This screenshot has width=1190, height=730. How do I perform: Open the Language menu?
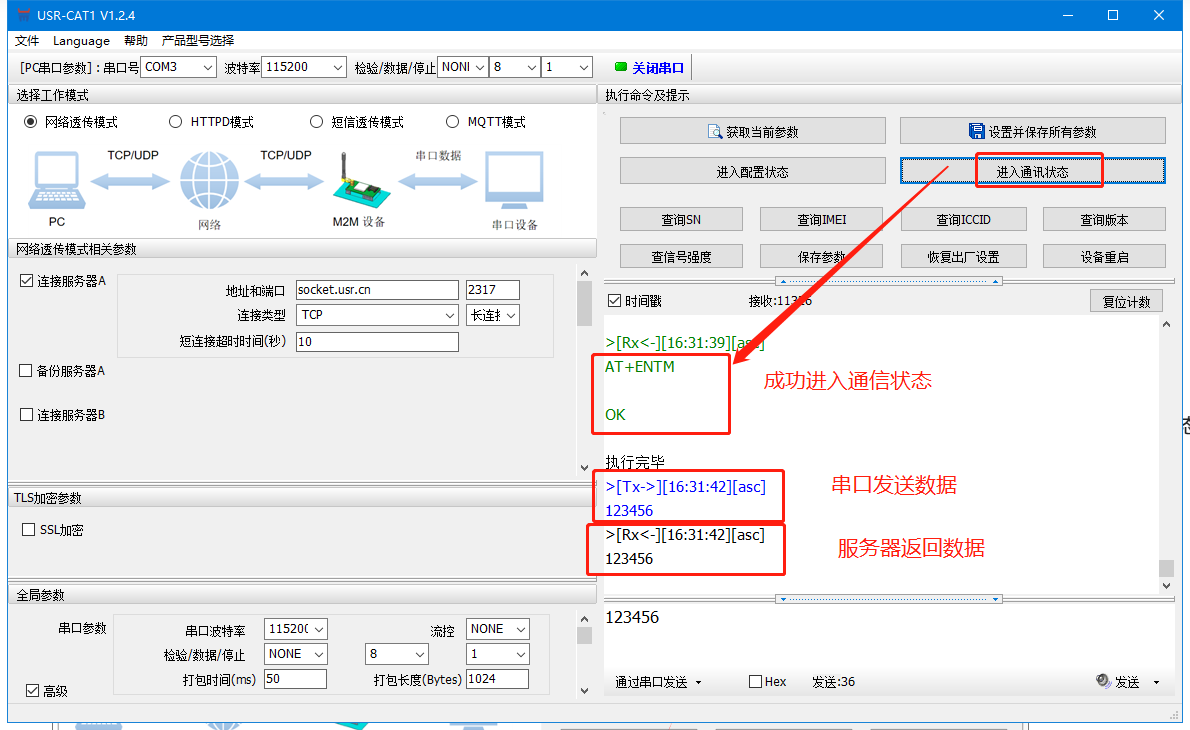(x=81, y=41)
